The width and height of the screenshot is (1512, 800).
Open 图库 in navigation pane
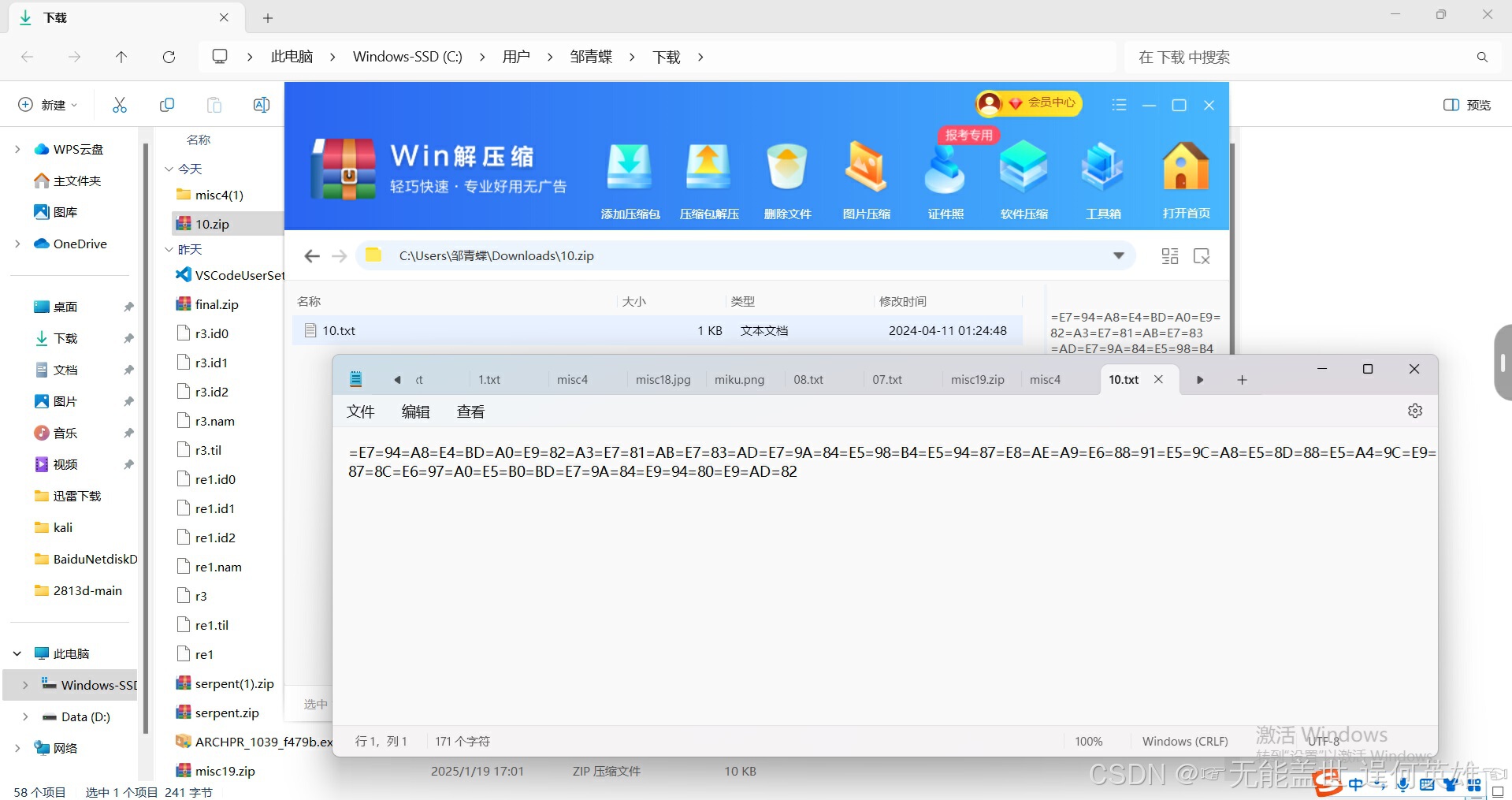[x=56, y=212]
